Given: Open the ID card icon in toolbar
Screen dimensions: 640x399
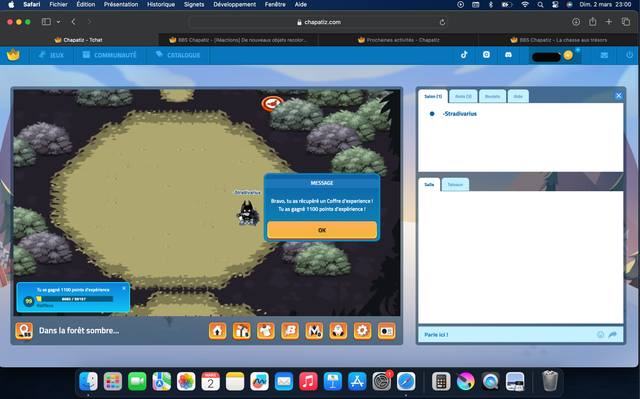Looking at the screenshot, I should (x=387, y=331).
